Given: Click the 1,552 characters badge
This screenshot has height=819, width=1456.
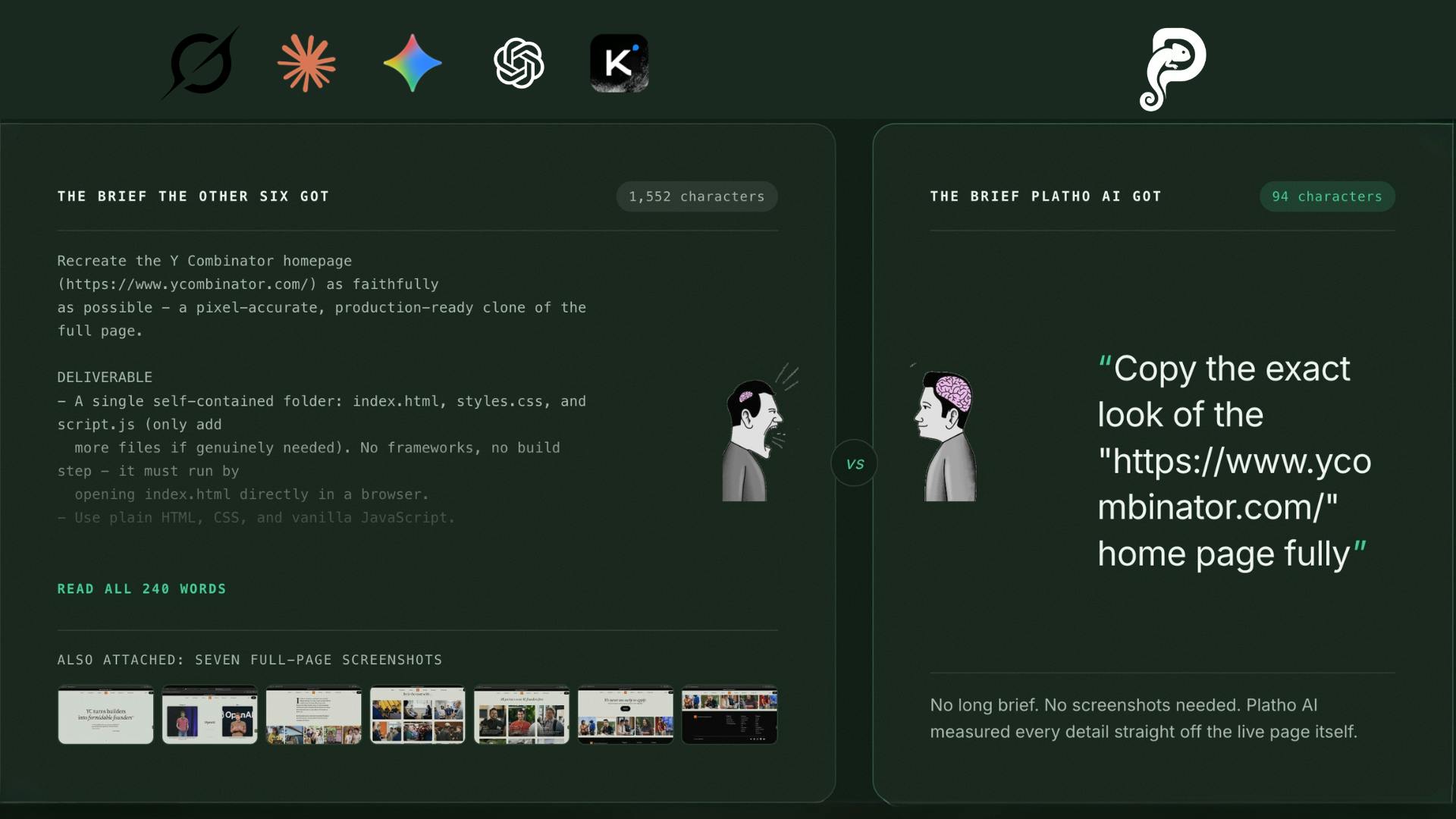Looking at the screenshot, I should (x=697, y=196).
